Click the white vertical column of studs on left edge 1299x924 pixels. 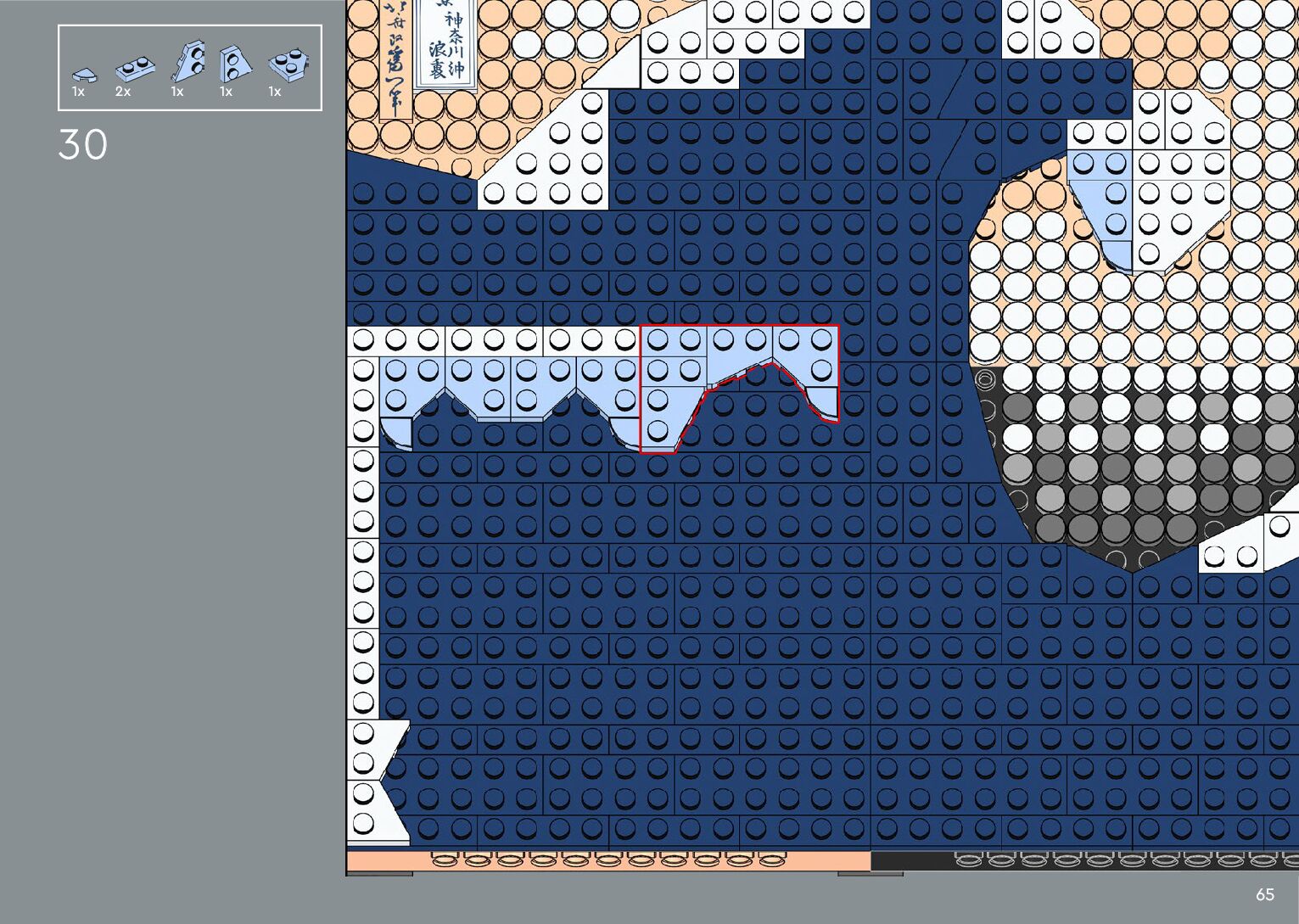[x=363, y=552]
